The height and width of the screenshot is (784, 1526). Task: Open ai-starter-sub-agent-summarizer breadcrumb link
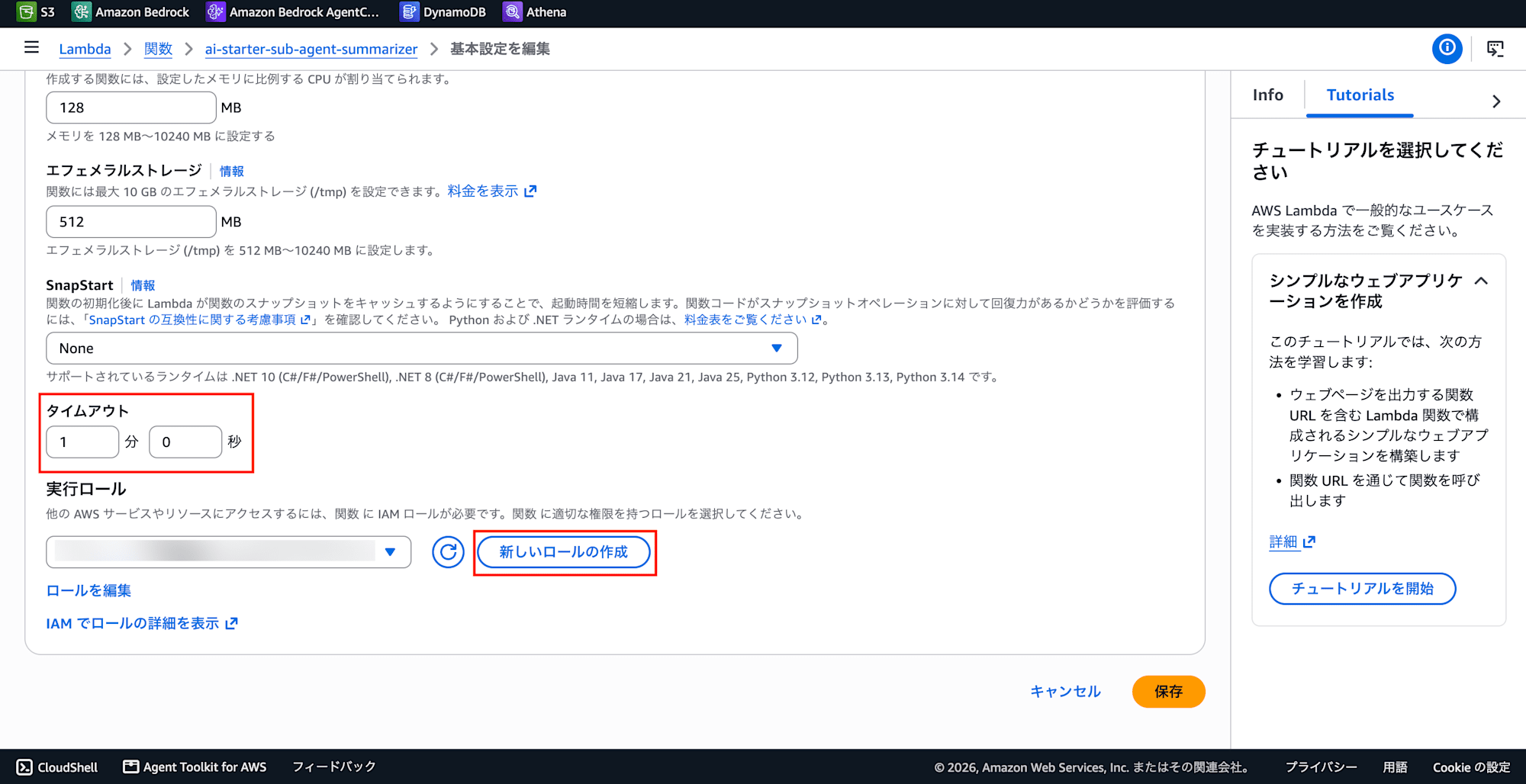tap(311, 50)
